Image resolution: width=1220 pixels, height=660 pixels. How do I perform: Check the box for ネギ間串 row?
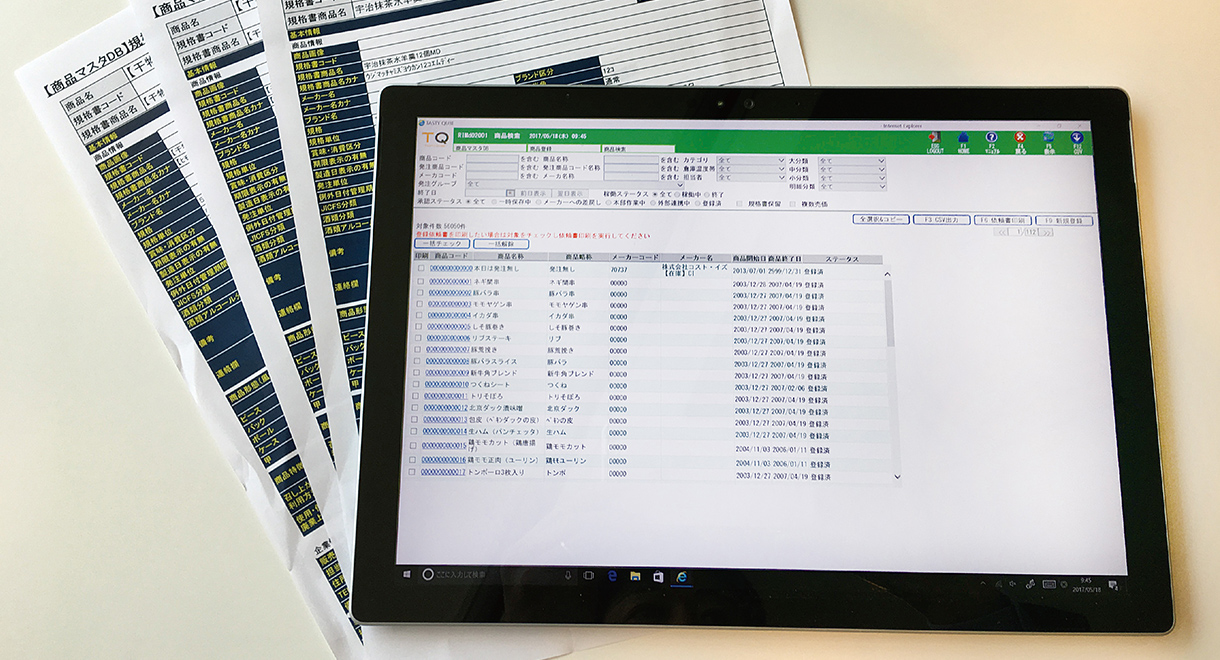pyautogui.click(x=421, y=282)
